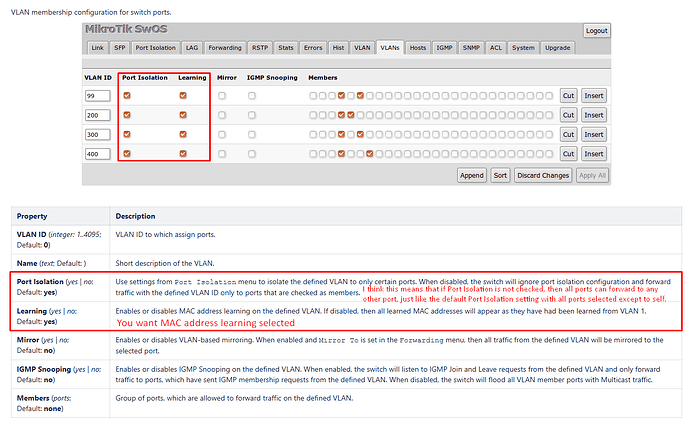Click the Sort button

pos(500,175)
